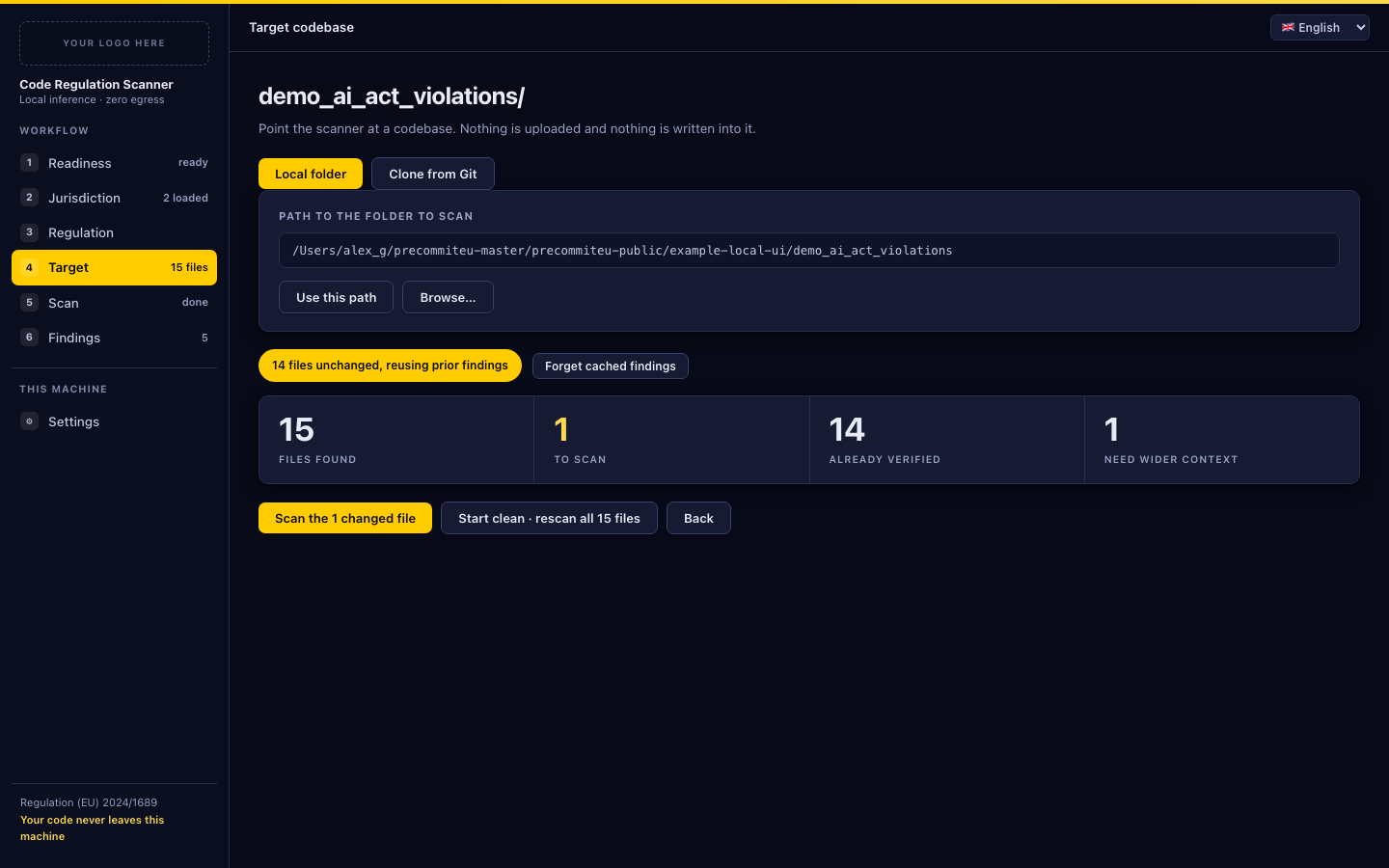Click the 1 Need Wider Context stat
Viewport: 1389px width, 868px height.
click(x=1222, y=440)
